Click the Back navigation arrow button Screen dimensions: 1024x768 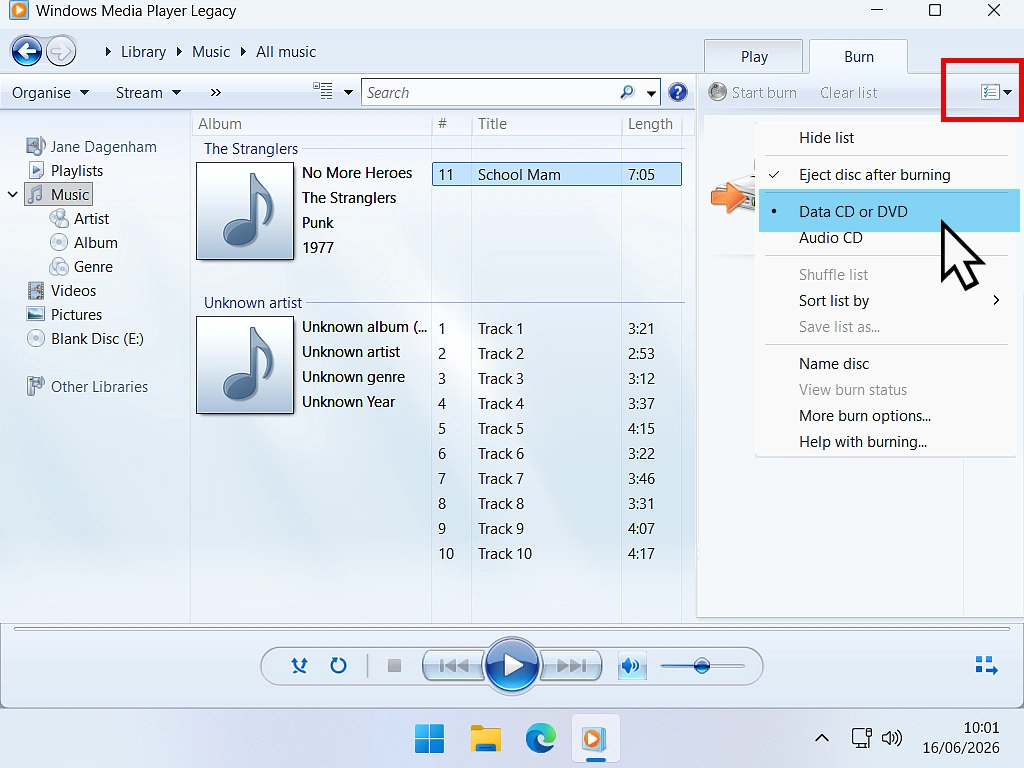(x=27, y=52)
